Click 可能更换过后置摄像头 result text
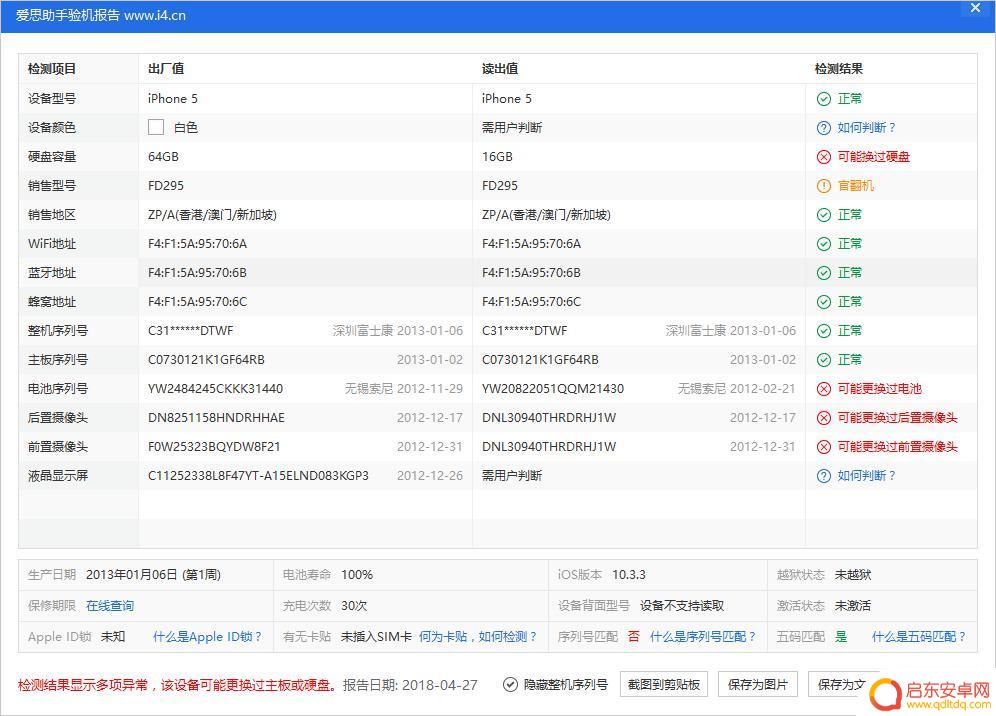The width and height of the screenshot is (996, 716). (x=897, y=418)
